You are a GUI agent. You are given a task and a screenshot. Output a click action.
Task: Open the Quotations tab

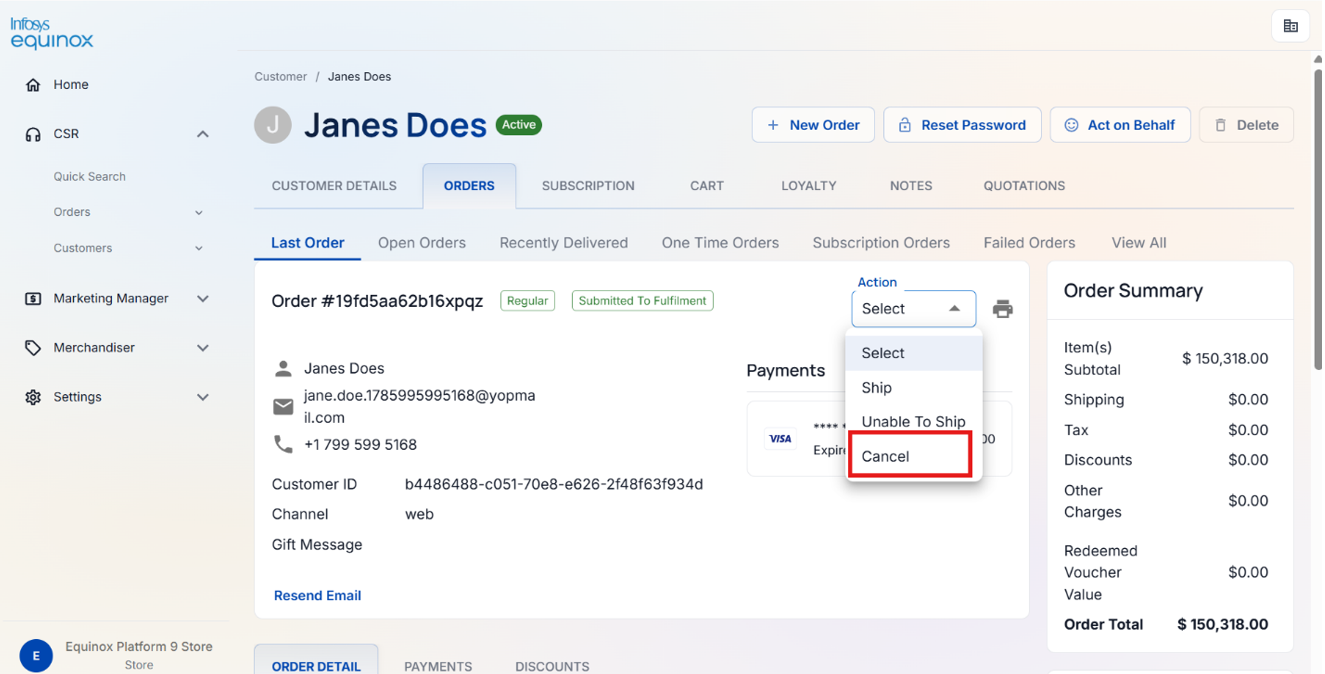[1024, 186]
